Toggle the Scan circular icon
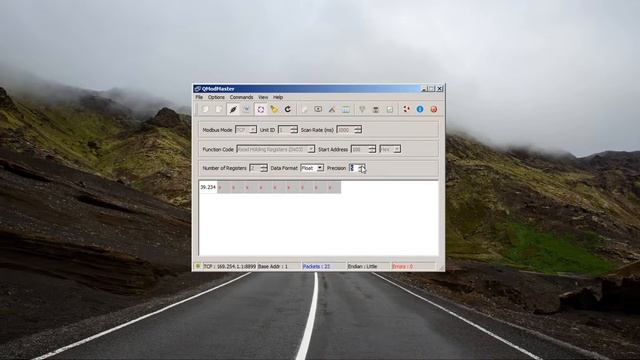The width and height of the screenshot is (640, 360). pos(260,109)
